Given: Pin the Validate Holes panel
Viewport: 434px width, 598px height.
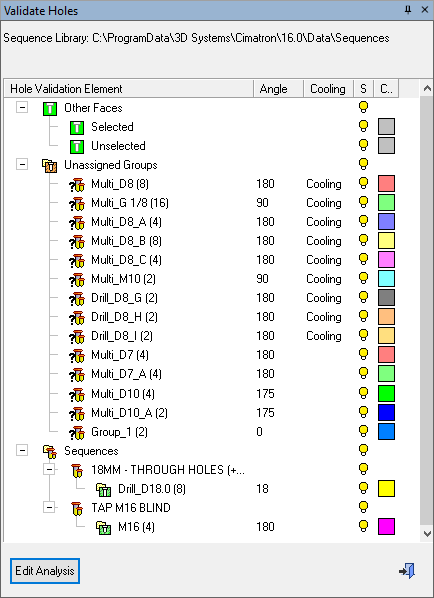Looking at the screenshot, I should (408, 10).
